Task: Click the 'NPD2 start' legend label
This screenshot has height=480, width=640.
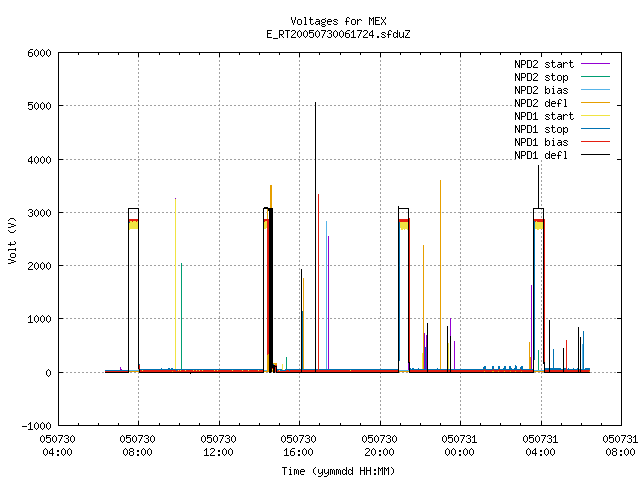Action: pos(544,64)
